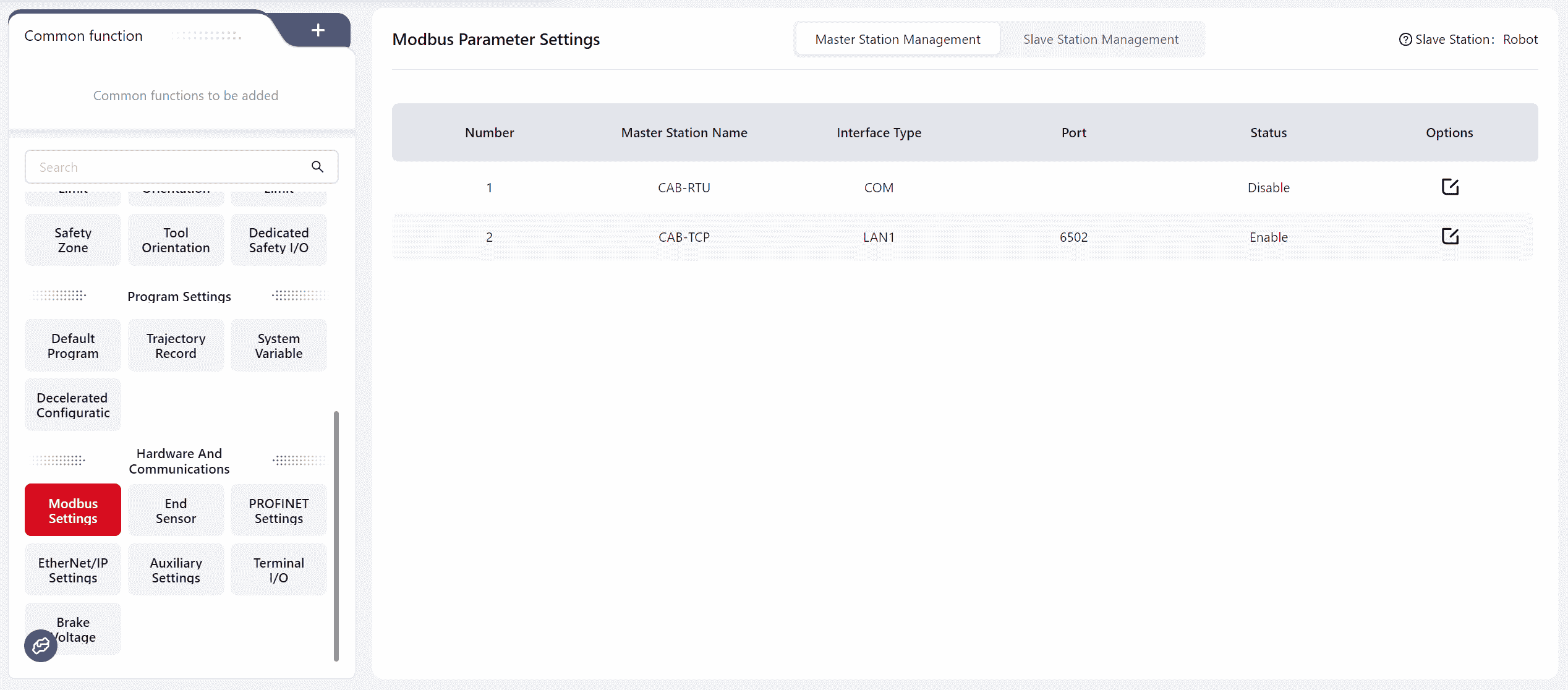1568x690 pixels.
Task: Click the edit icon for CAB-TCP row
Action: pyautogui.click(x=1449, y=236)
